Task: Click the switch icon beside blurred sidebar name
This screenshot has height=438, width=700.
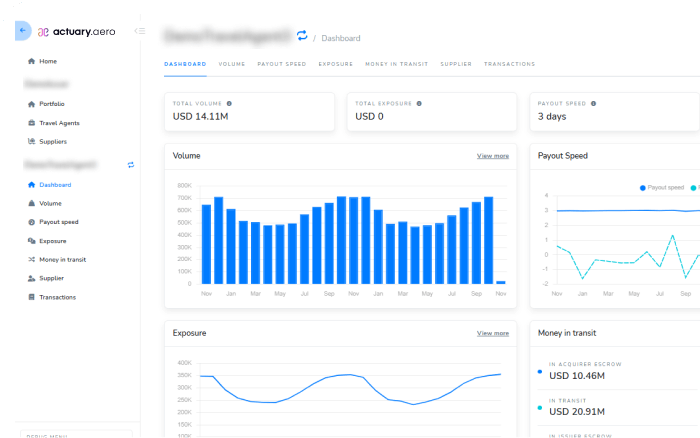Action: pos(131,165)
